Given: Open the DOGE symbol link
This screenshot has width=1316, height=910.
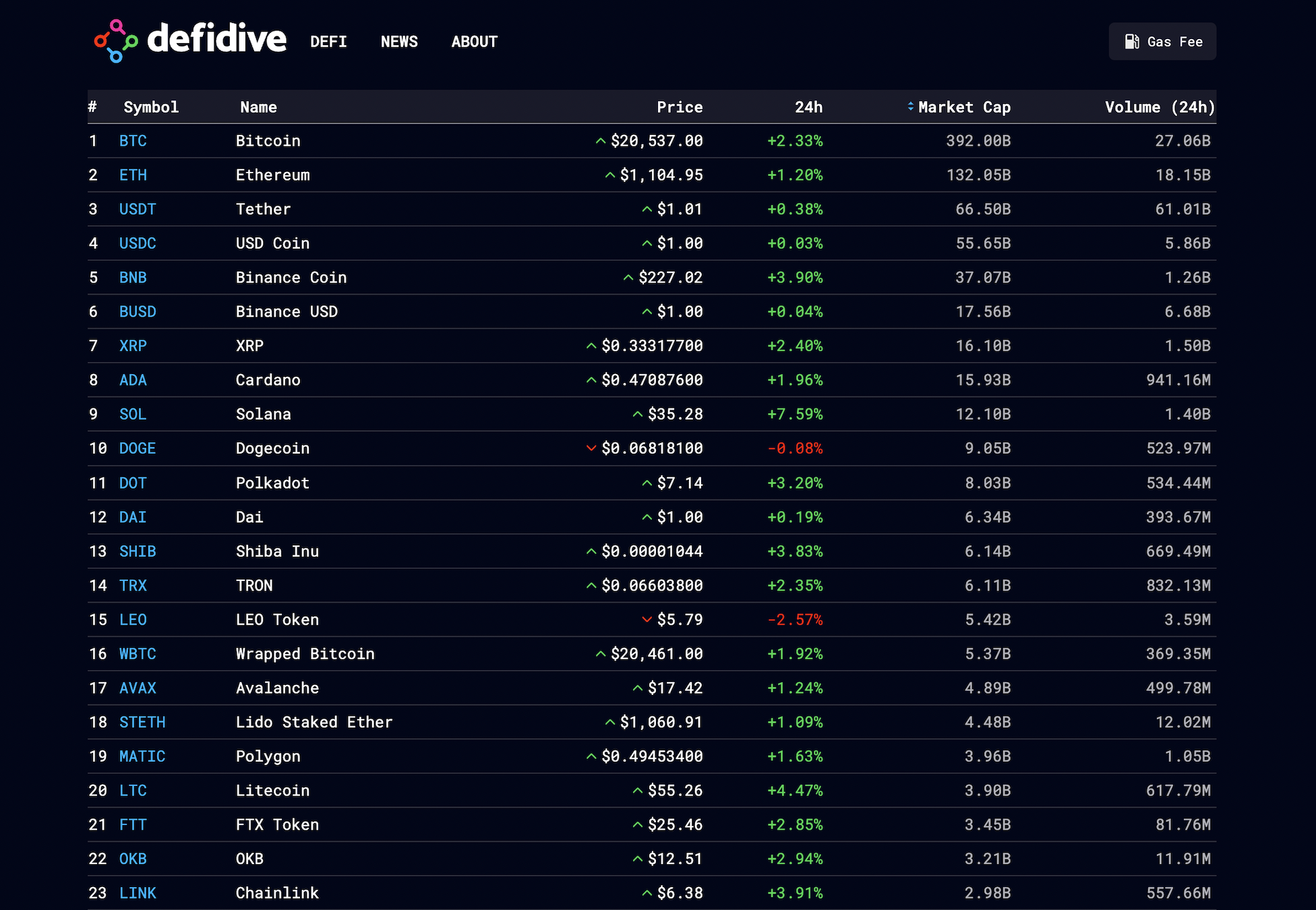Looking at the screenshot, I should [138, 448].
